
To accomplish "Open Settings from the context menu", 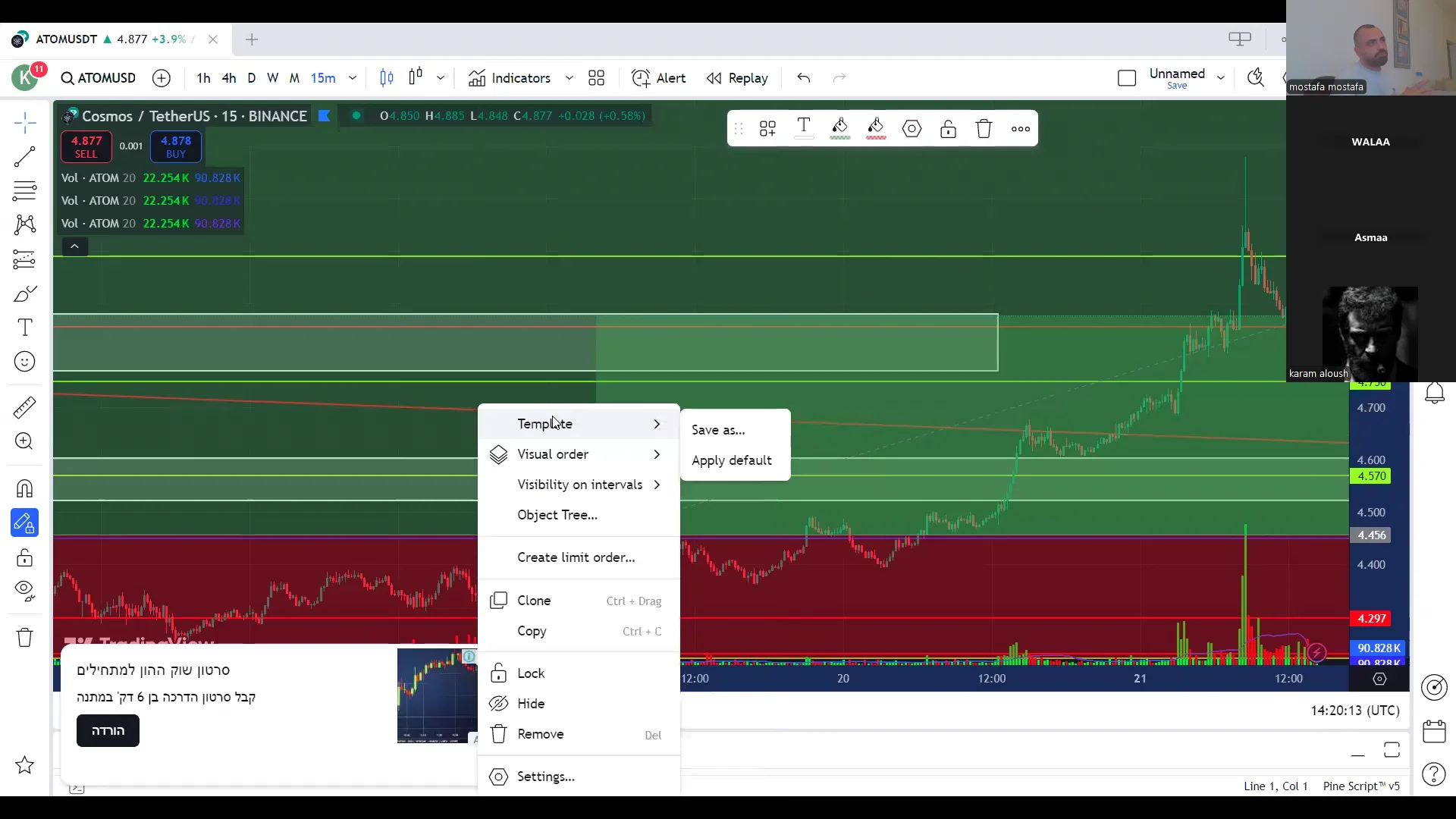I will click(579, 777).
